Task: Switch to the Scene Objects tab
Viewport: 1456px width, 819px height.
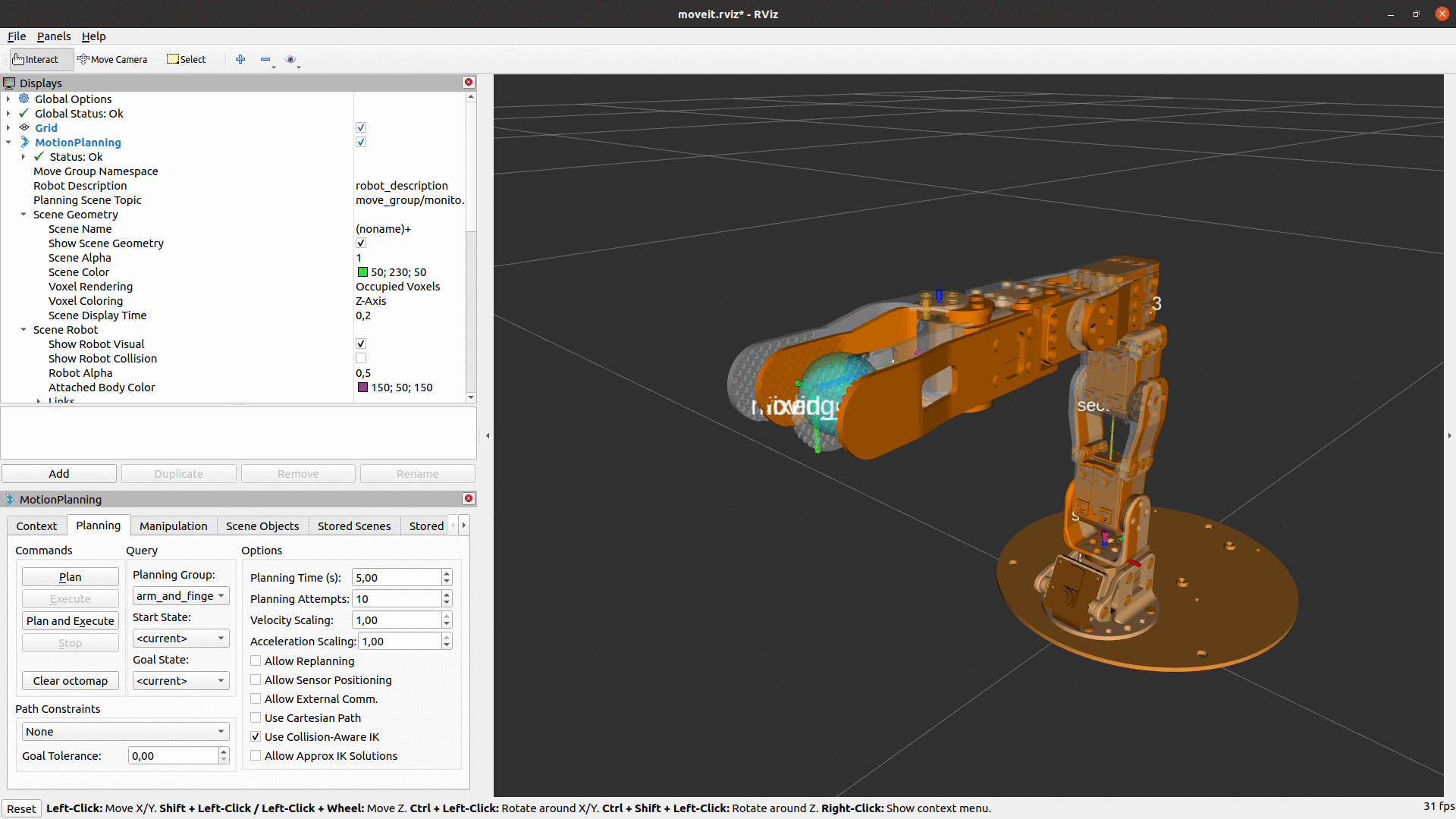Action: pos(262,526)
